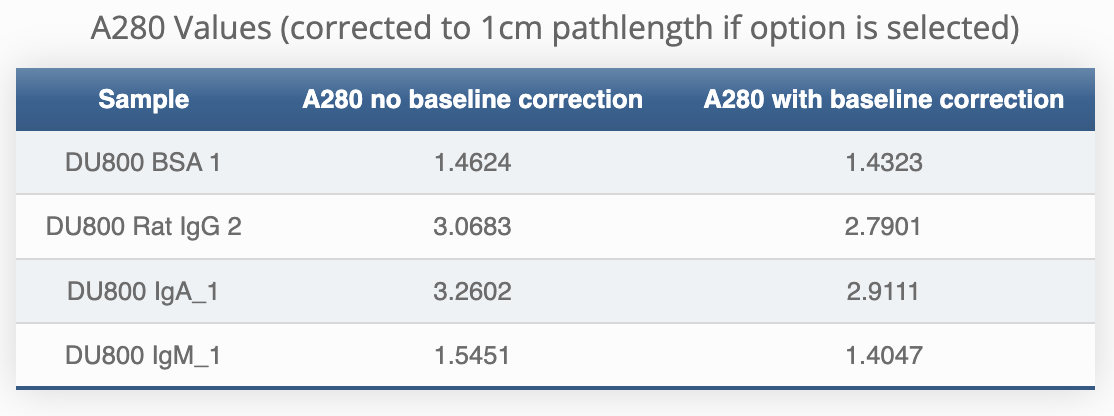Click the 'Sample' column header
This screenshot has width=1114, height=416.
pyautogui.click(x=144, y=99)
